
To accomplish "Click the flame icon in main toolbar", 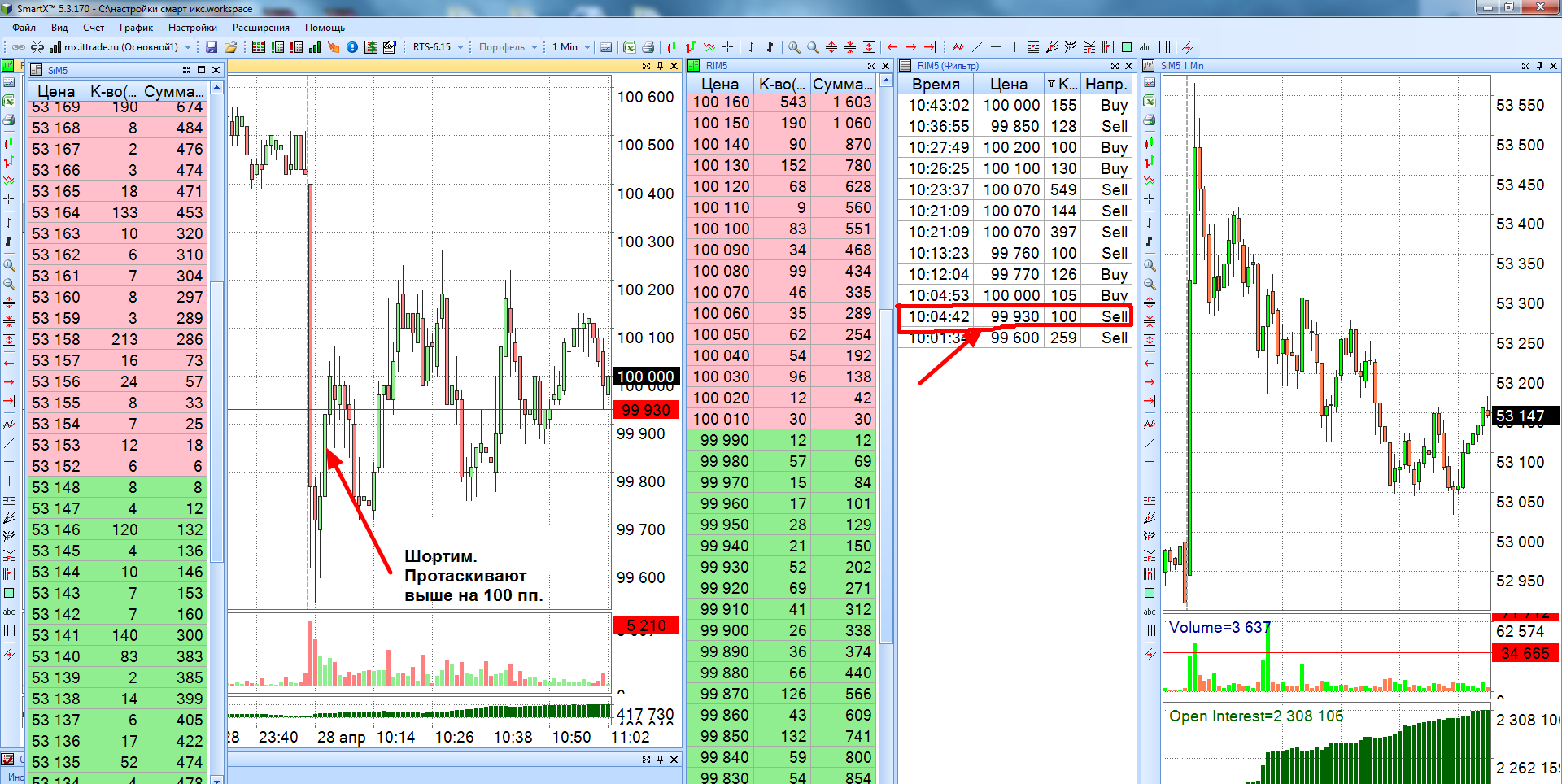I will (x=334, y=47).
